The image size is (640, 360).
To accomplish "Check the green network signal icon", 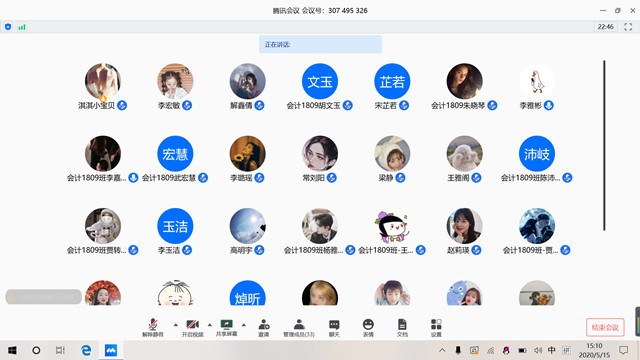I will pyautogui.click(x=22, y=27).
